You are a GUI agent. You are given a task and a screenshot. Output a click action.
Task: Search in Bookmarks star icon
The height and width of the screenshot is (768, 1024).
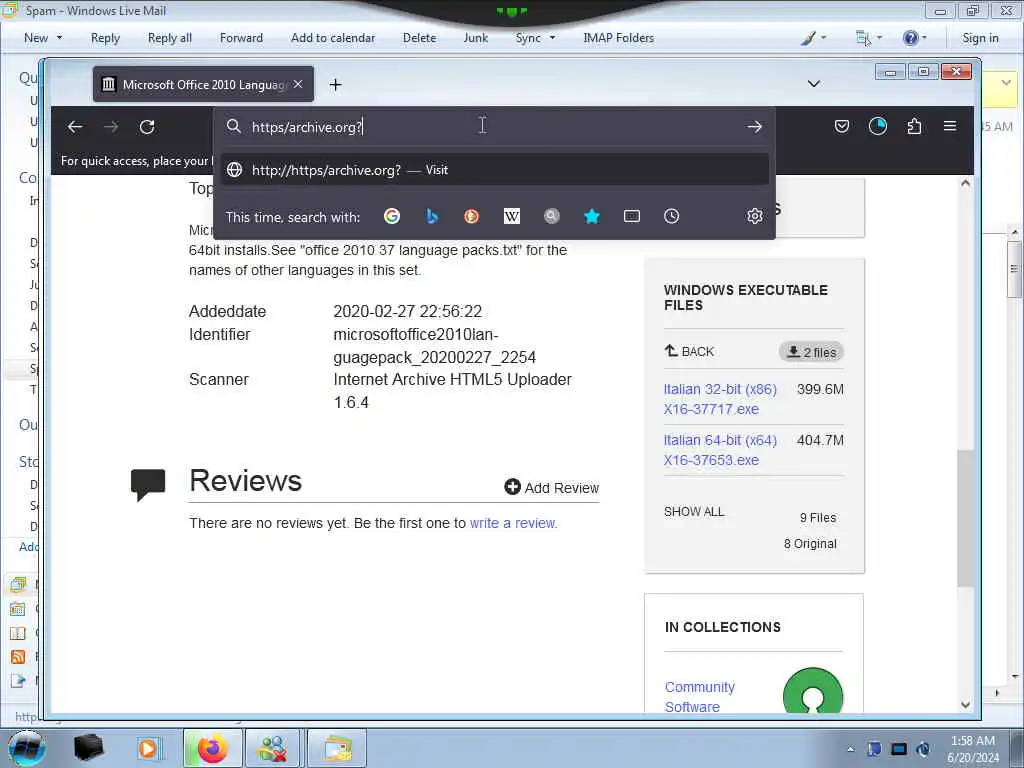592,216
